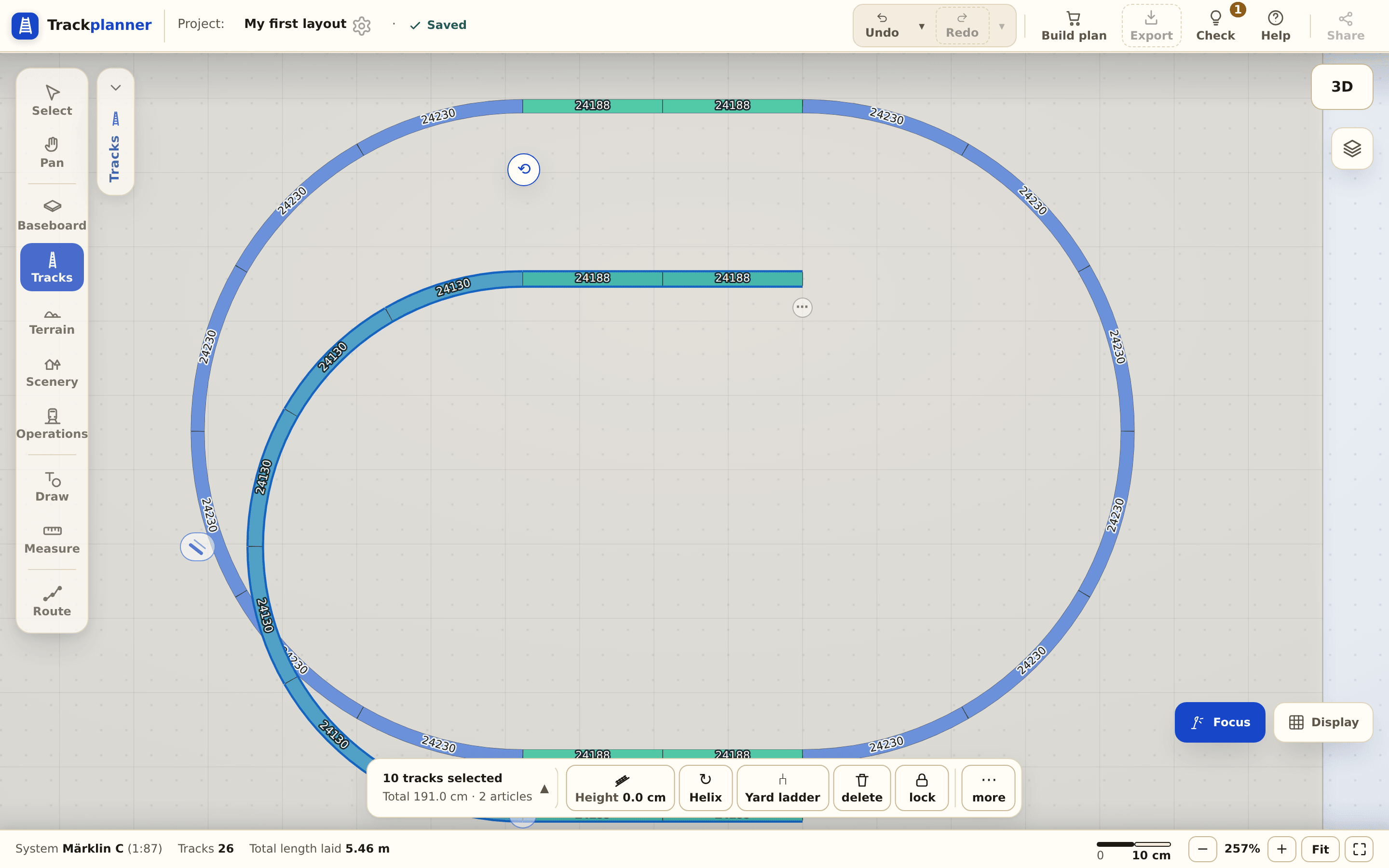
Task: Zoom out with the minus button
Action: [x=1202, y=849]
